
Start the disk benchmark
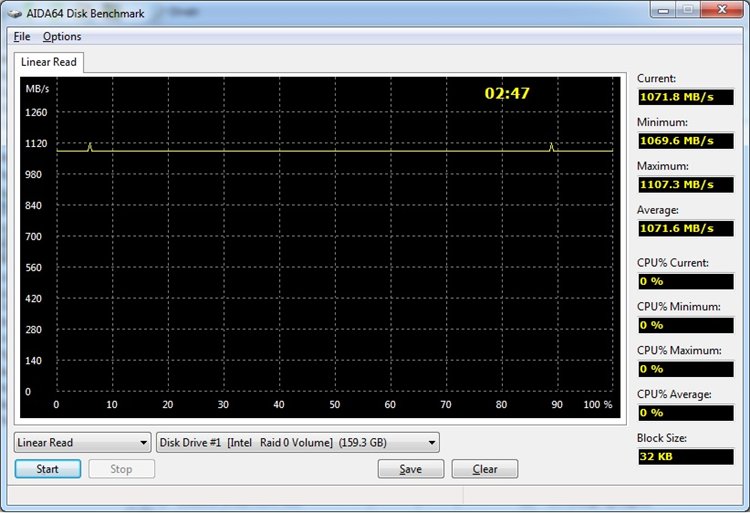47,469
